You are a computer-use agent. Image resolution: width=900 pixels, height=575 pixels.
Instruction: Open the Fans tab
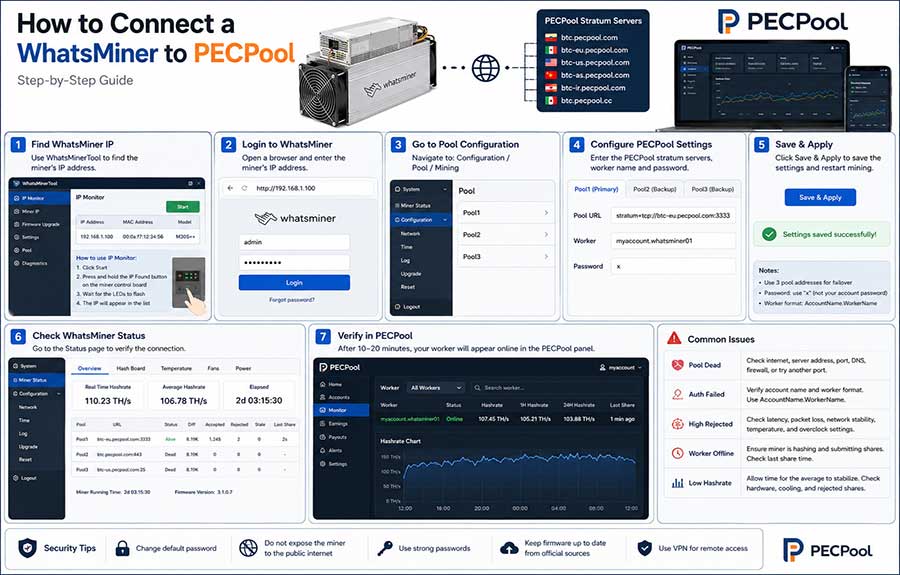click(214, 368)
